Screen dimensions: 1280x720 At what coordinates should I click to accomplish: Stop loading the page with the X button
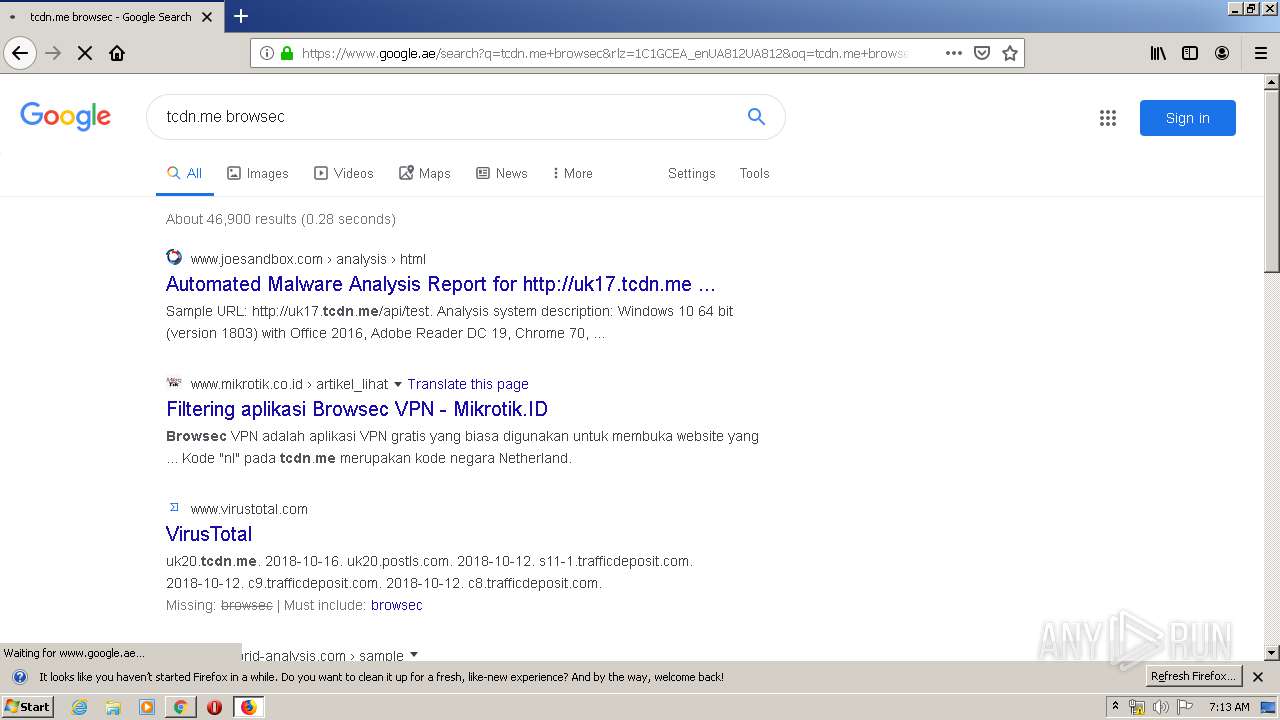click(x=85, y=53)
